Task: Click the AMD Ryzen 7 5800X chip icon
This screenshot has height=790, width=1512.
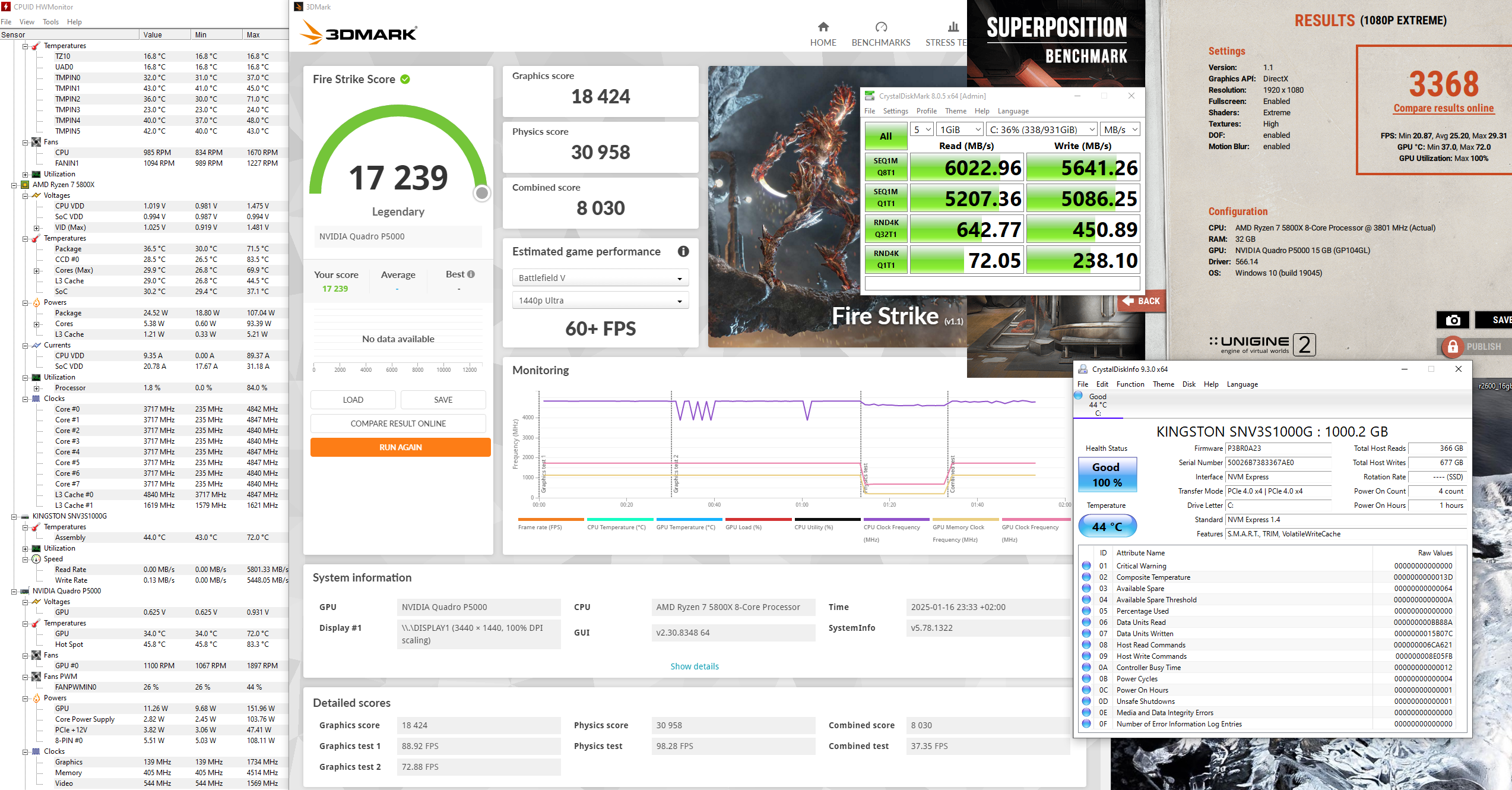Action: pyautogui.click(x=25, y=185)
